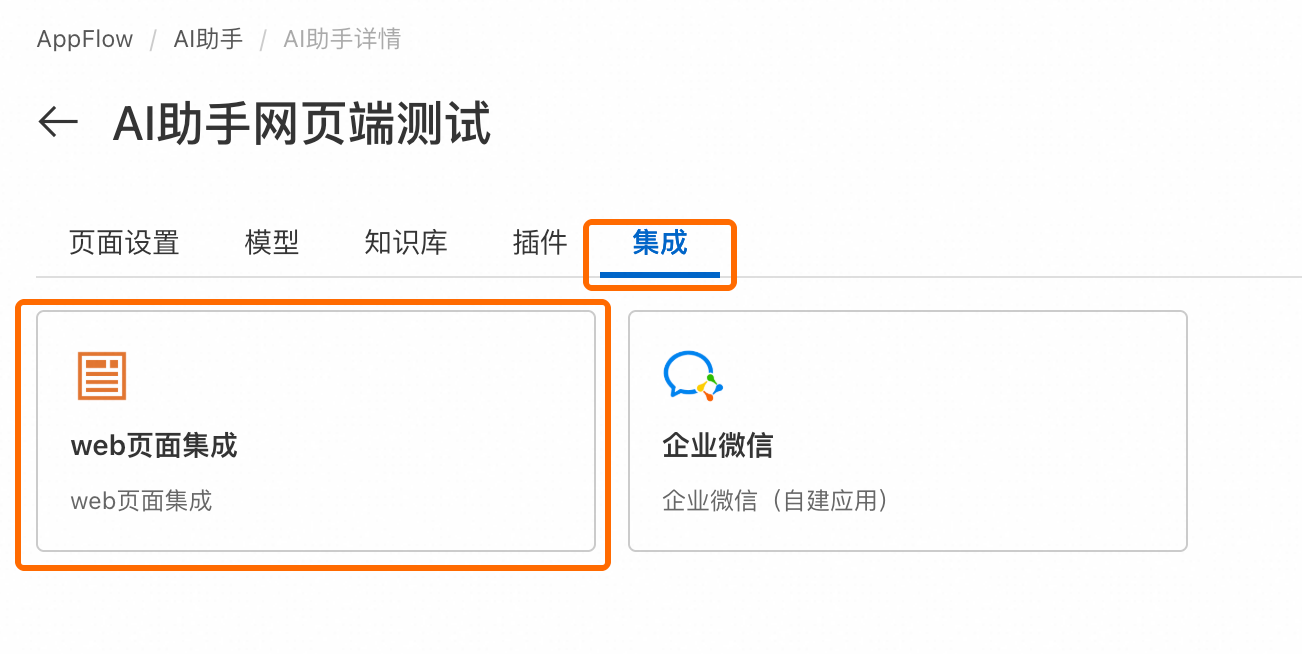1302x654 pixels.
Task: Click the orange web page integration icon
Action: 102,376
